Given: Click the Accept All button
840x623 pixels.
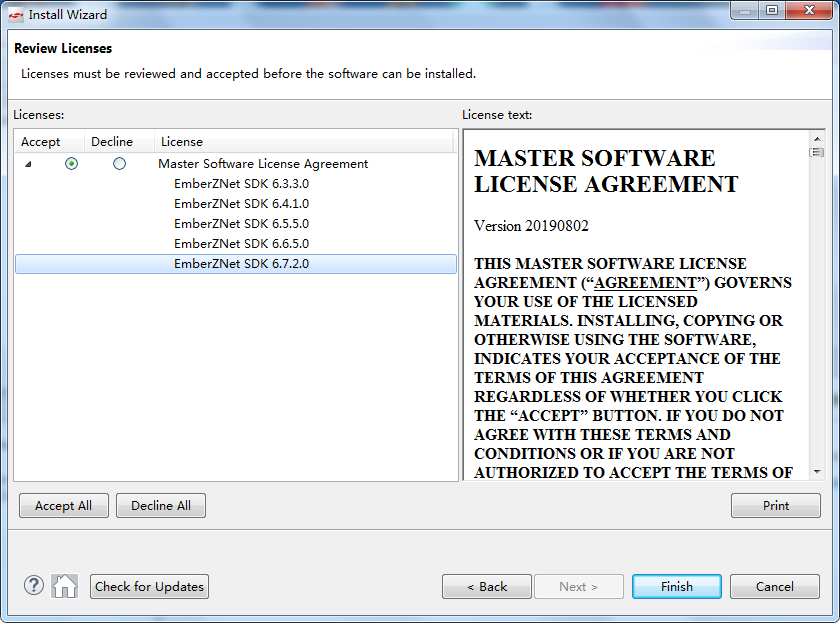Looking at the screenshot, I should (x=64, y=506).
